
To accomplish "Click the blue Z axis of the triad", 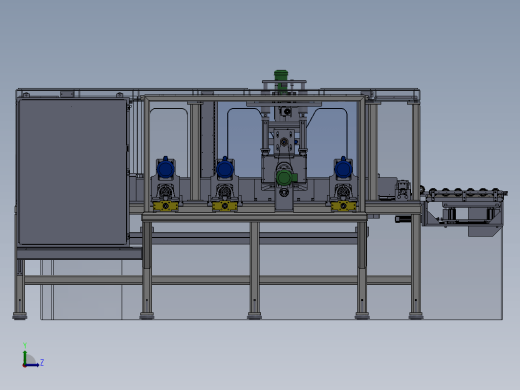I will pos(32,365).
